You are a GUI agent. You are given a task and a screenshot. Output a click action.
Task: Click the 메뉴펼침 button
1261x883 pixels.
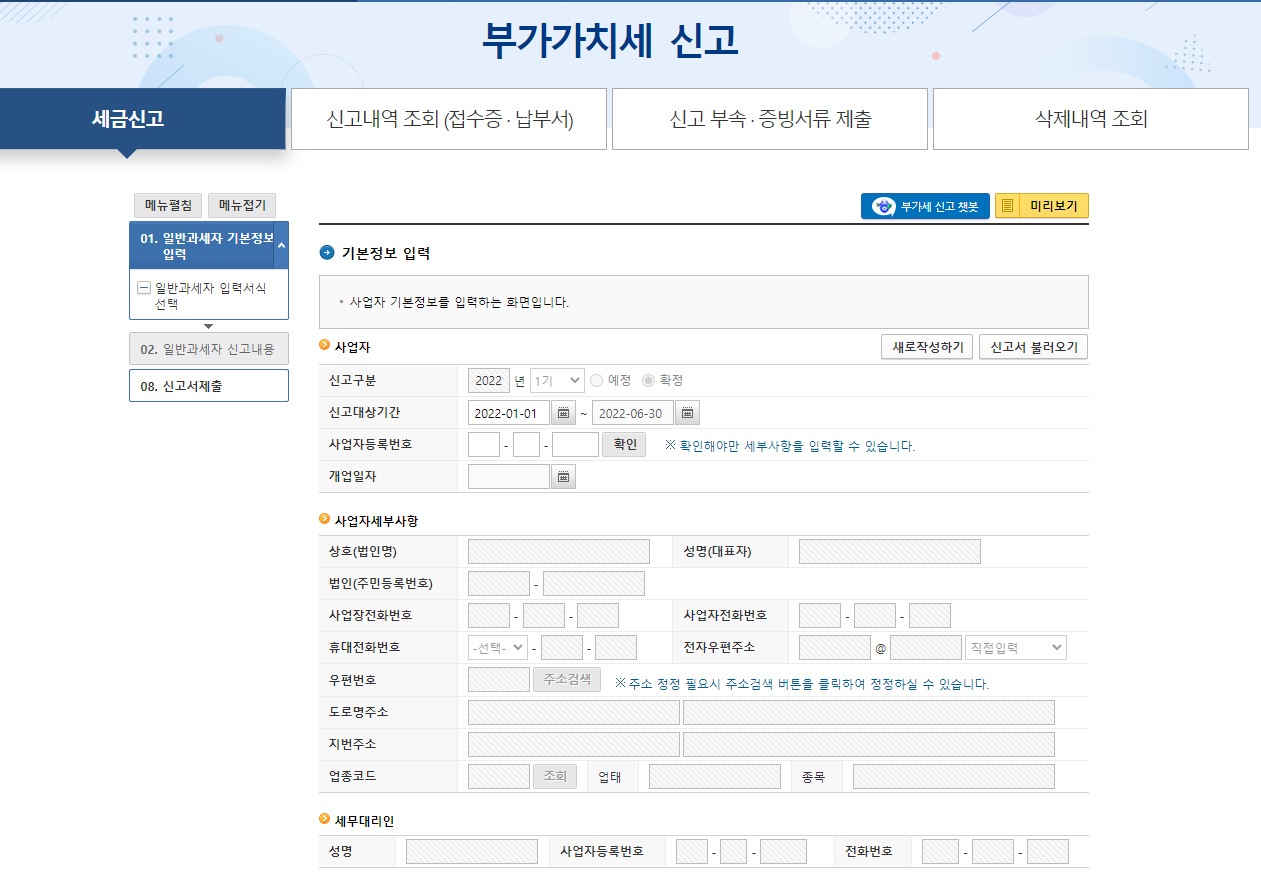[168, 206]
